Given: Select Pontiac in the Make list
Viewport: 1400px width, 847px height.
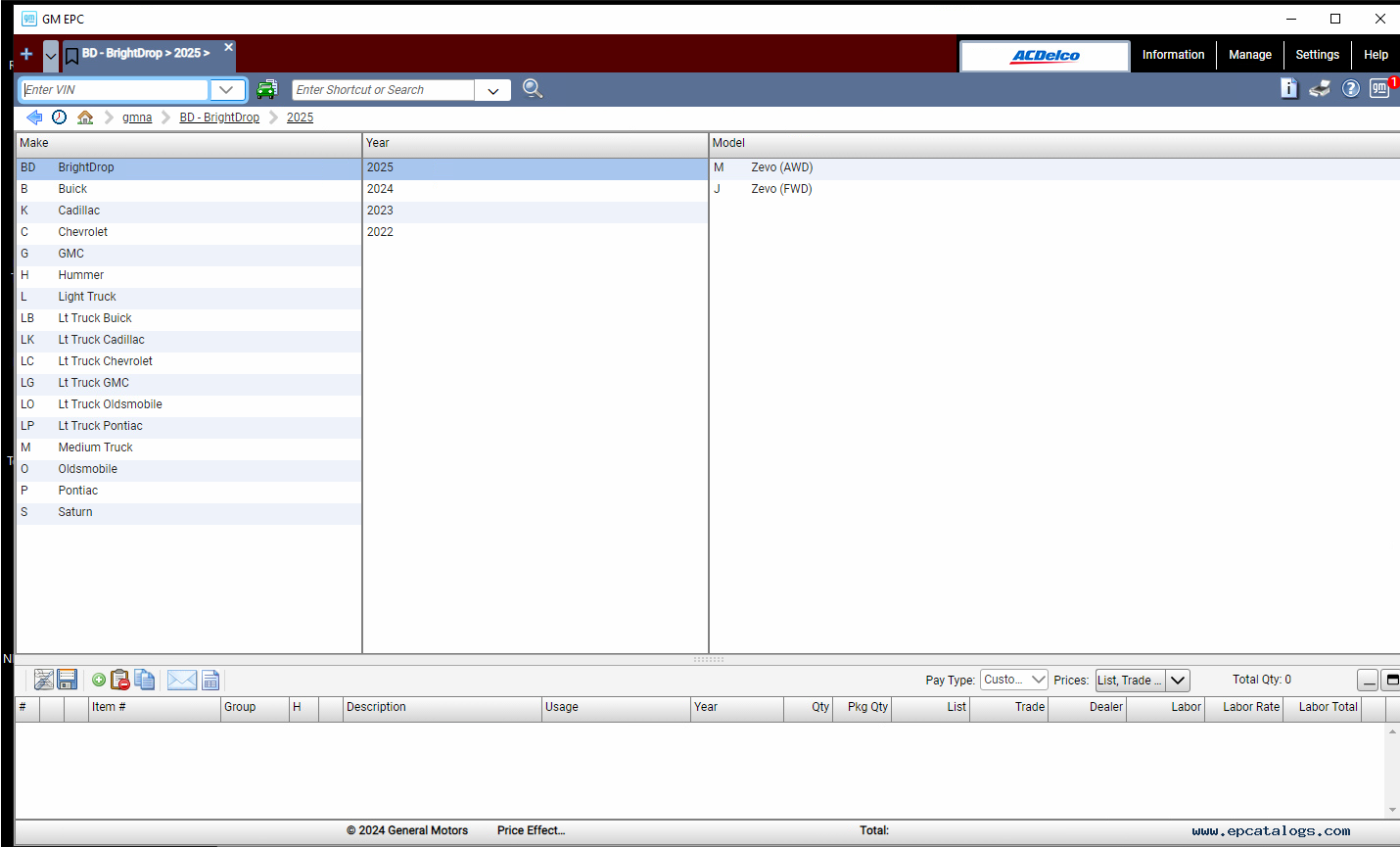Looking at the screenshot, I should [189, 491].
